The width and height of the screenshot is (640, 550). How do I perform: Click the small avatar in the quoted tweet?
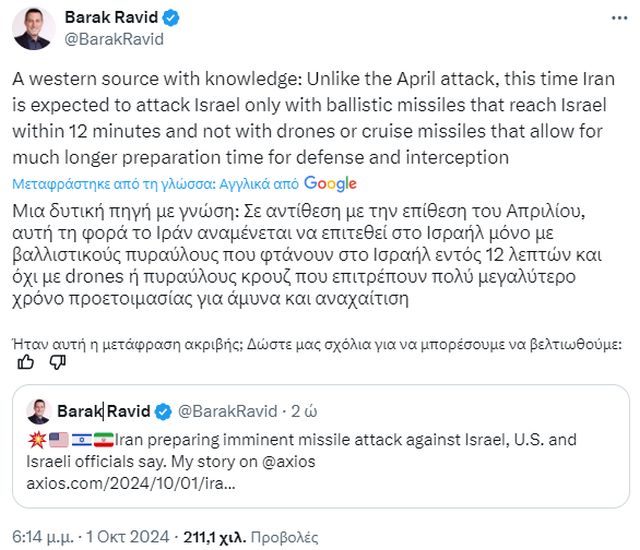[38, 411]
